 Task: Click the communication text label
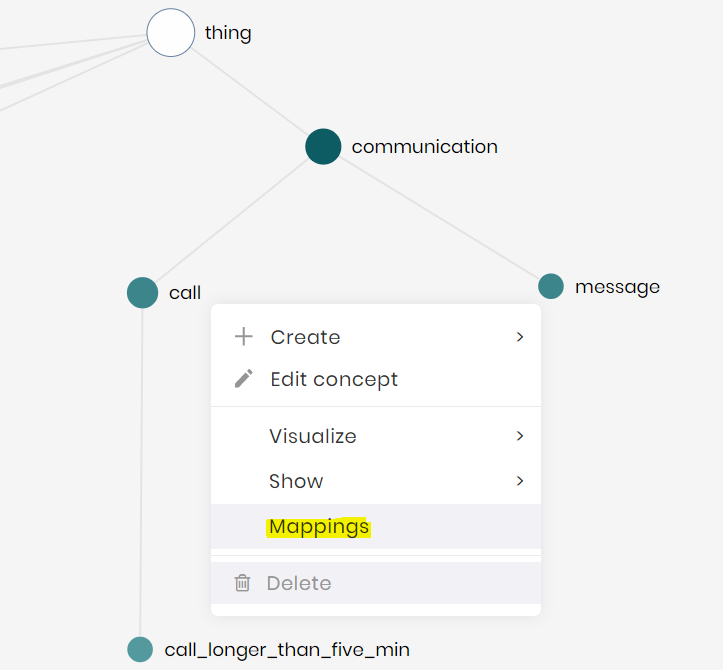point(424,147)
